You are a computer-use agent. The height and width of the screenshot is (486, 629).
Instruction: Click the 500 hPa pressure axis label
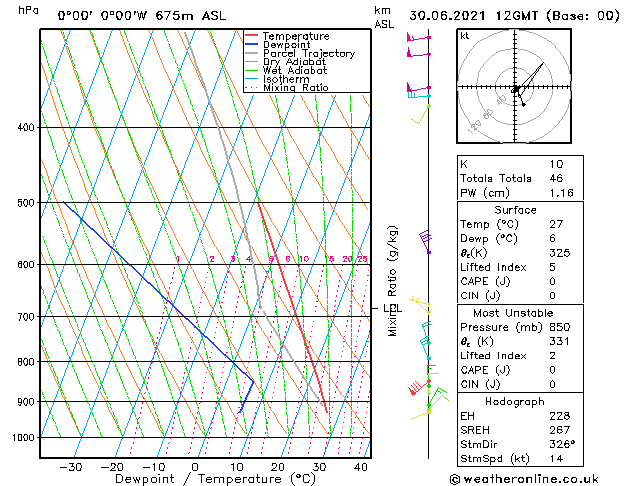[x=26, y=203]
